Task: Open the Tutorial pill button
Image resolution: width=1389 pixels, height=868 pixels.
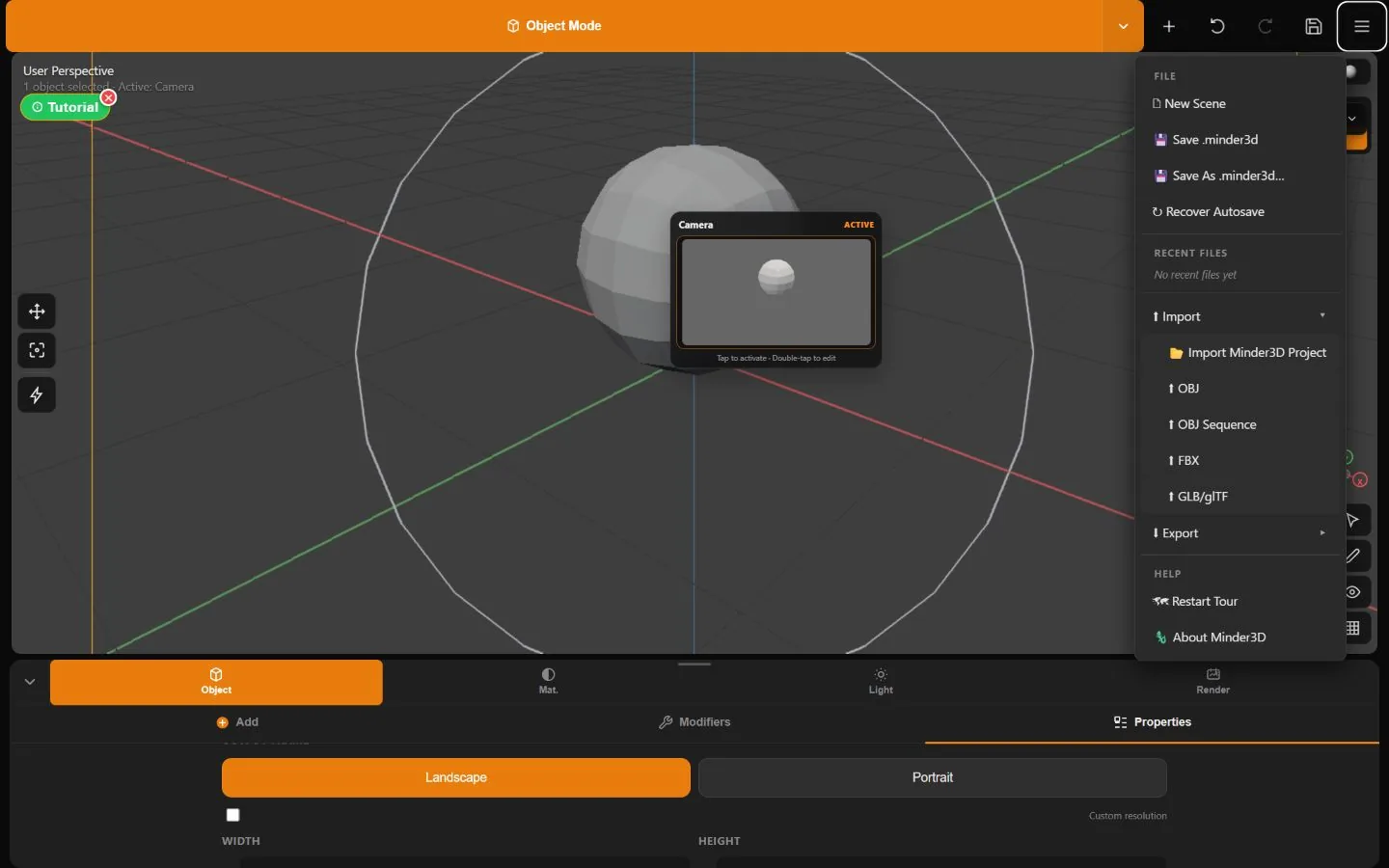Action: (x=65, y=107)
